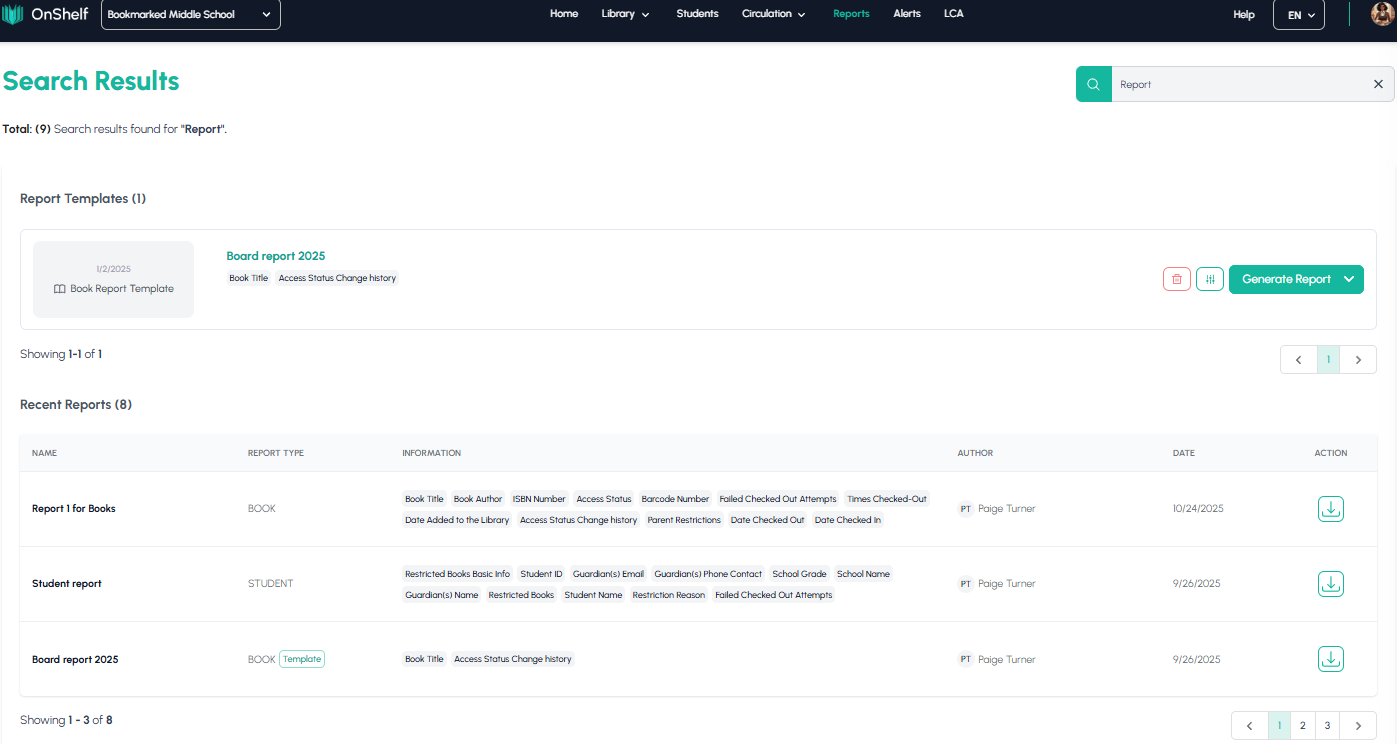1397x744 pixels.
Task: Click the green search magnifier icon
Action: pos(1093,84)
